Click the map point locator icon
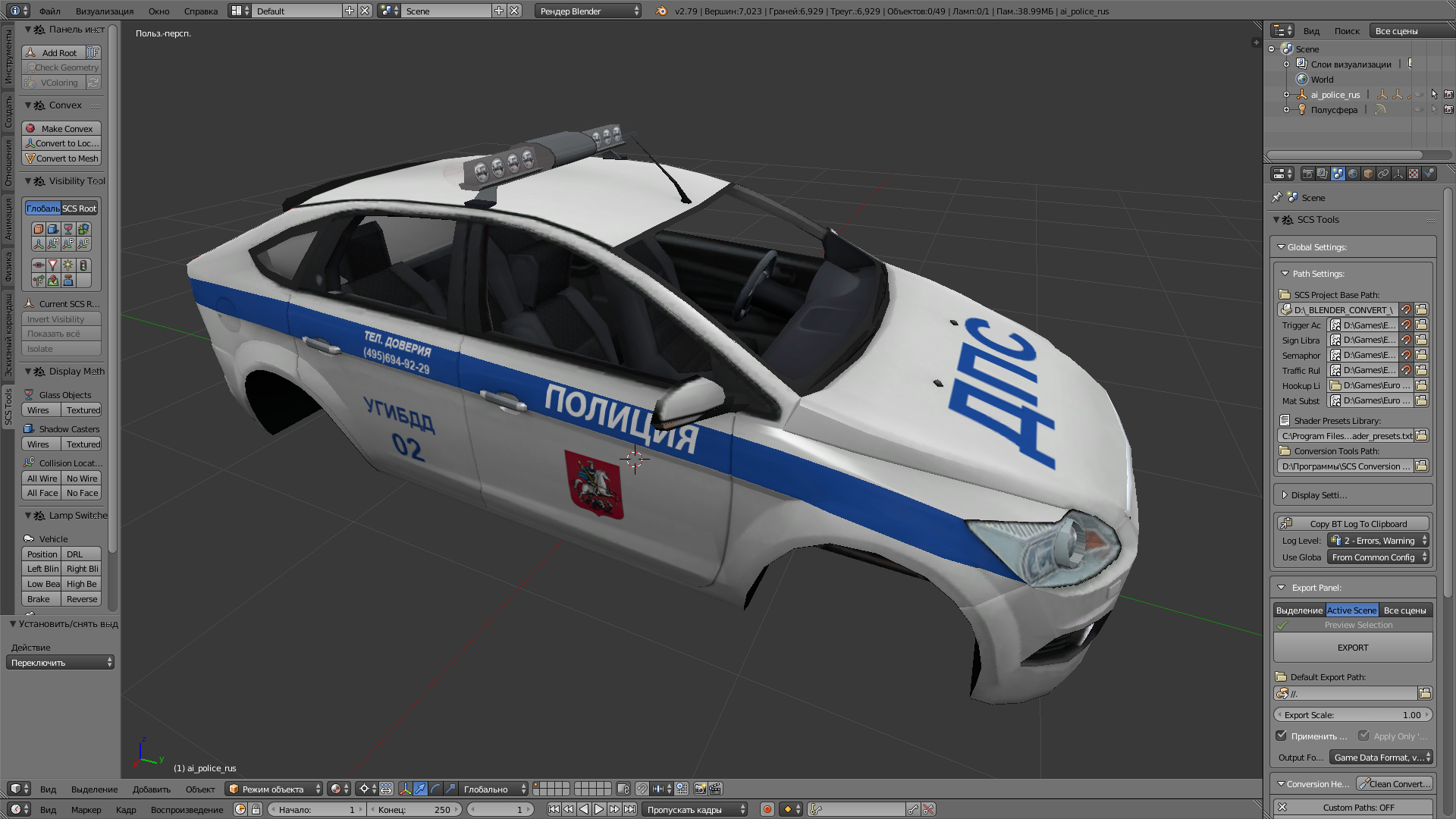Image resolution: width=1456 pixels, height=819 pixels. coord(52,281)
